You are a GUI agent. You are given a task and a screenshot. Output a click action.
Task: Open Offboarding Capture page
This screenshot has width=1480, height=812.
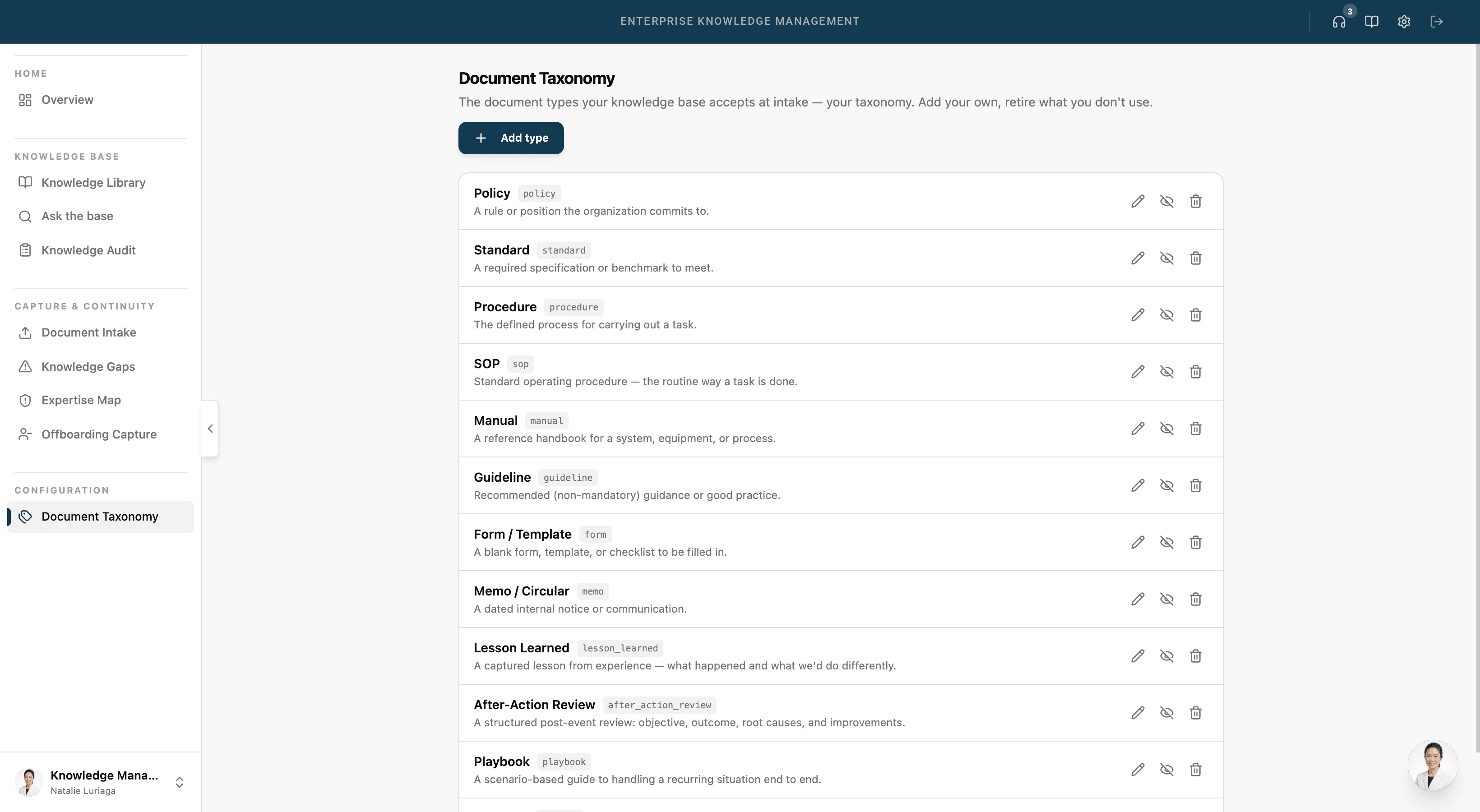pos(101,434)
